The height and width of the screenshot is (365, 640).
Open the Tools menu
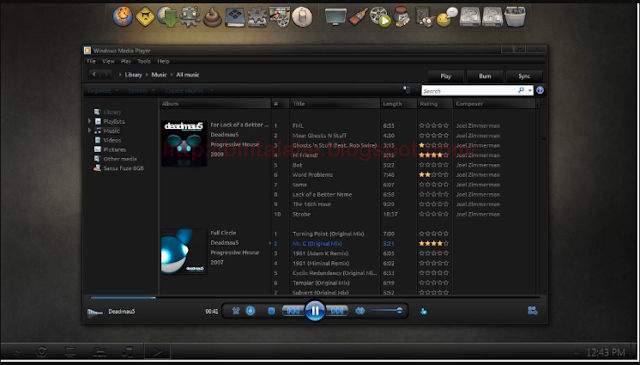(x=144, y=61)
